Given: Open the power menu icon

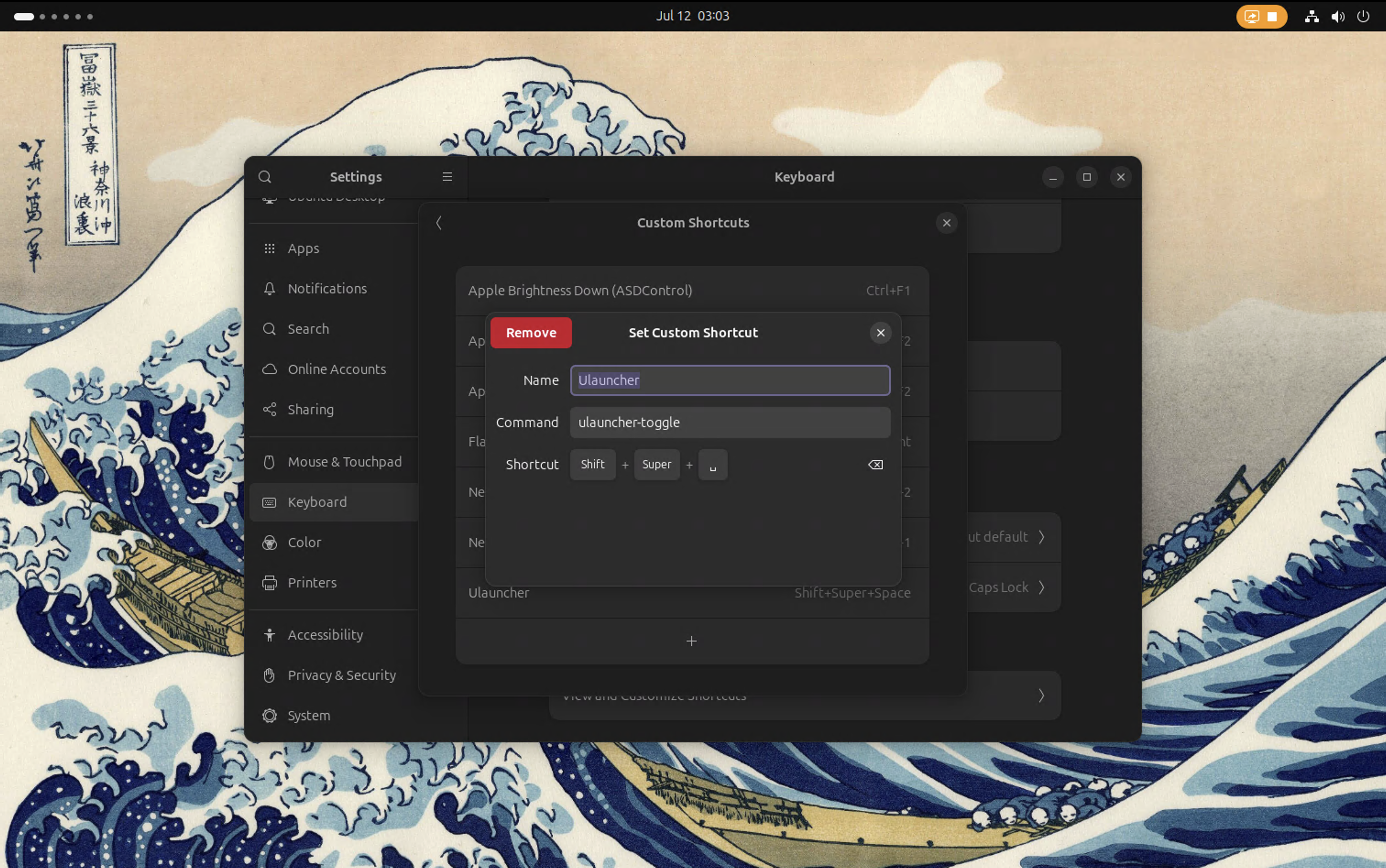Looking at the screenshot, I should point(1363,16).
